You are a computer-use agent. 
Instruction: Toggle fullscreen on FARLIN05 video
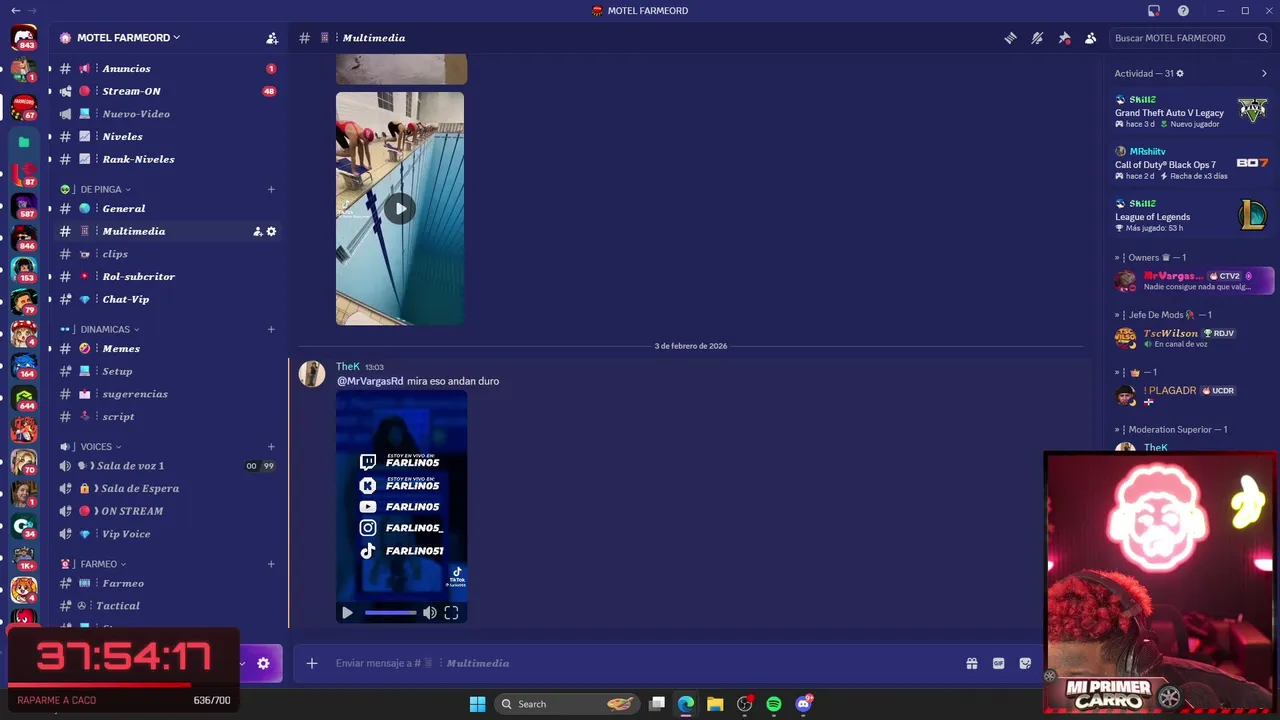(451, 613)
